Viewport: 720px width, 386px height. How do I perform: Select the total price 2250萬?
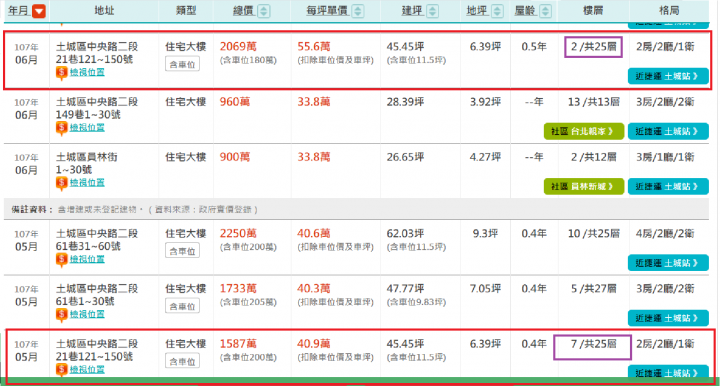[238, 233]
